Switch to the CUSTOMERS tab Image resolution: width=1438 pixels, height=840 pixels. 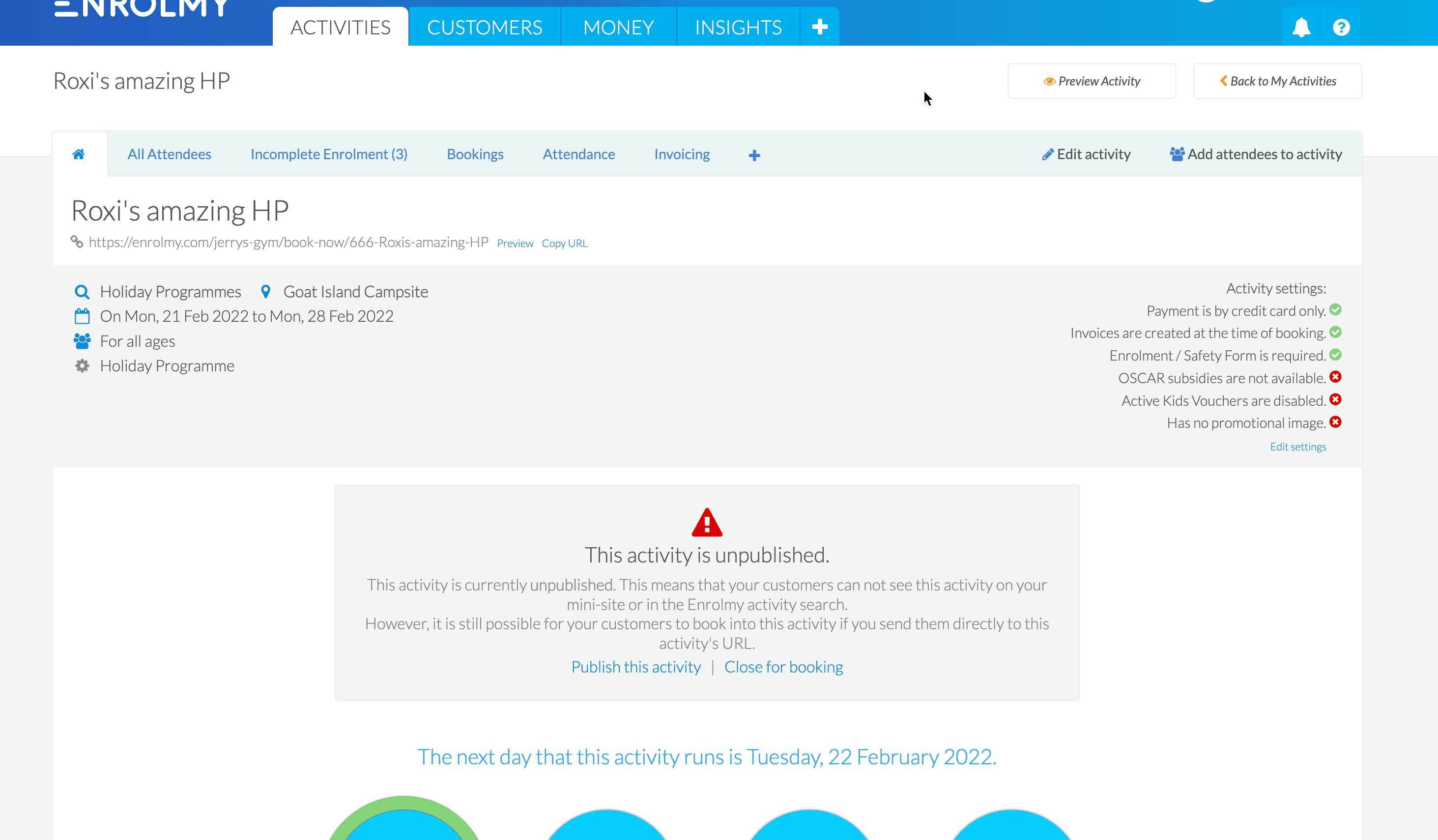tap(485, 27)
